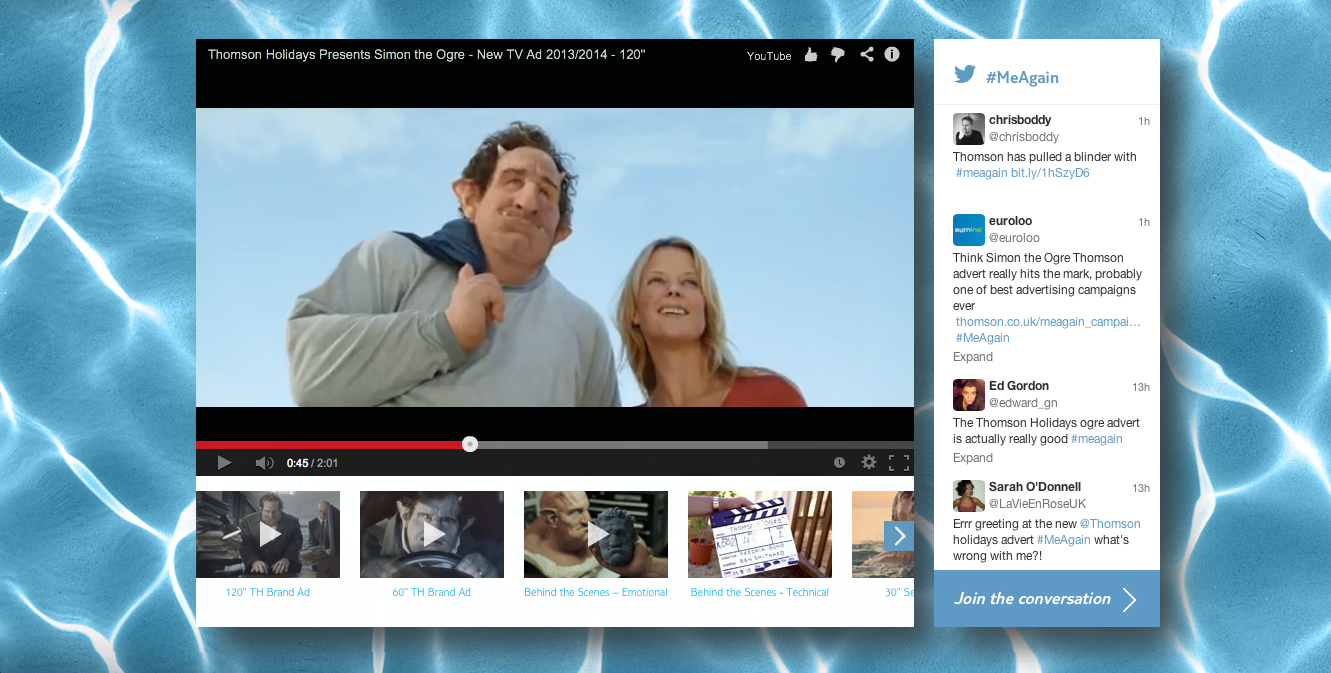Open the share video icon

tap(866, 55)
